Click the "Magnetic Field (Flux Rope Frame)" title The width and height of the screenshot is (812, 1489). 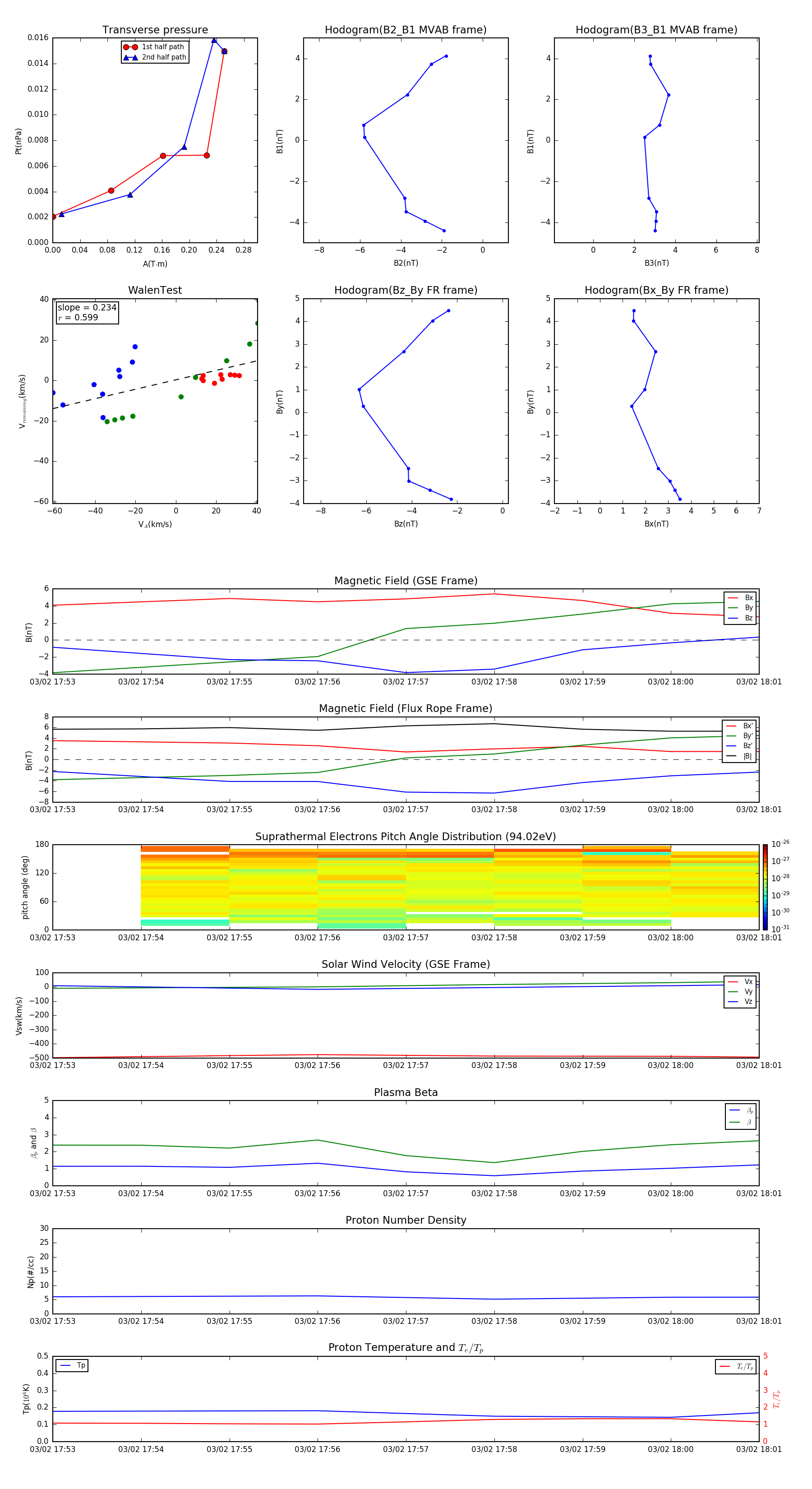point(406,709)
